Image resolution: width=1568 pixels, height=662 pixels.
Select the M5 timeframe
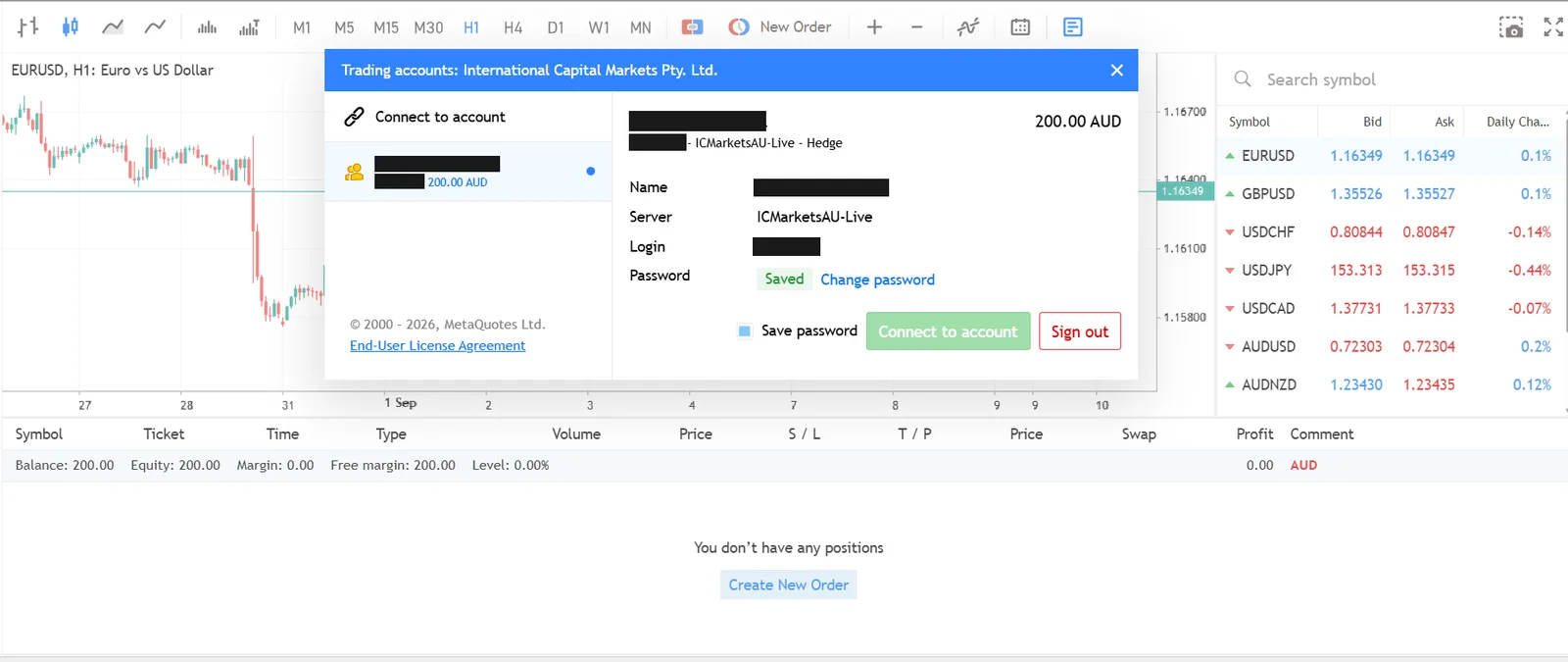coord(344,27)
